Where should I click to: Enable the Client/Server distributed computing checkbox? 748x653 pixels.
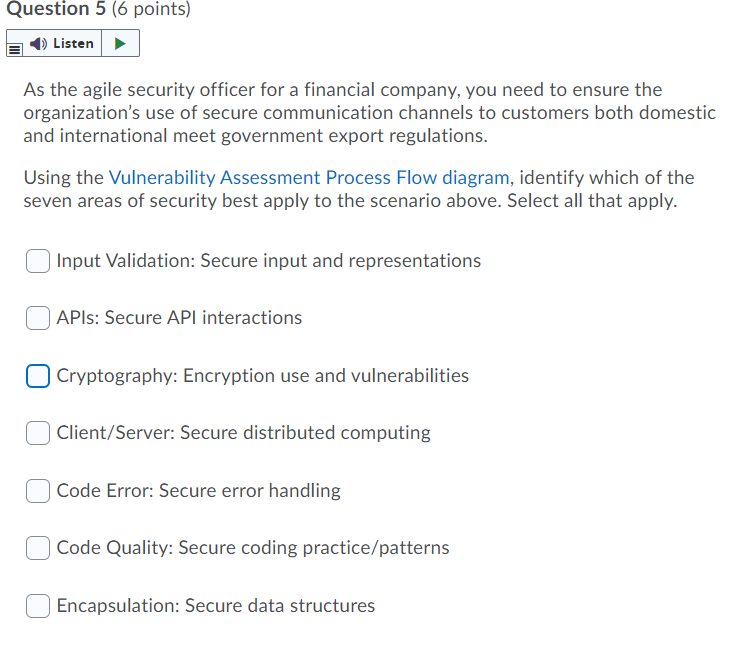pyautogui.click(x=38, y=433)
